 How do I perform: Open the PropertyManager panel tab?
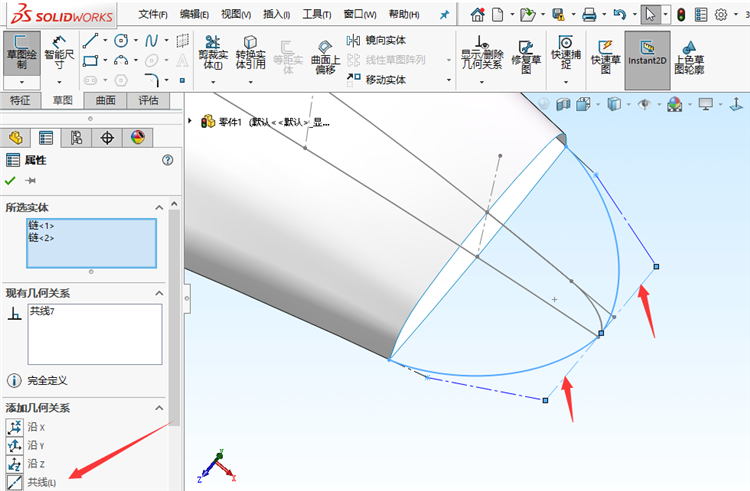point(46,138)
